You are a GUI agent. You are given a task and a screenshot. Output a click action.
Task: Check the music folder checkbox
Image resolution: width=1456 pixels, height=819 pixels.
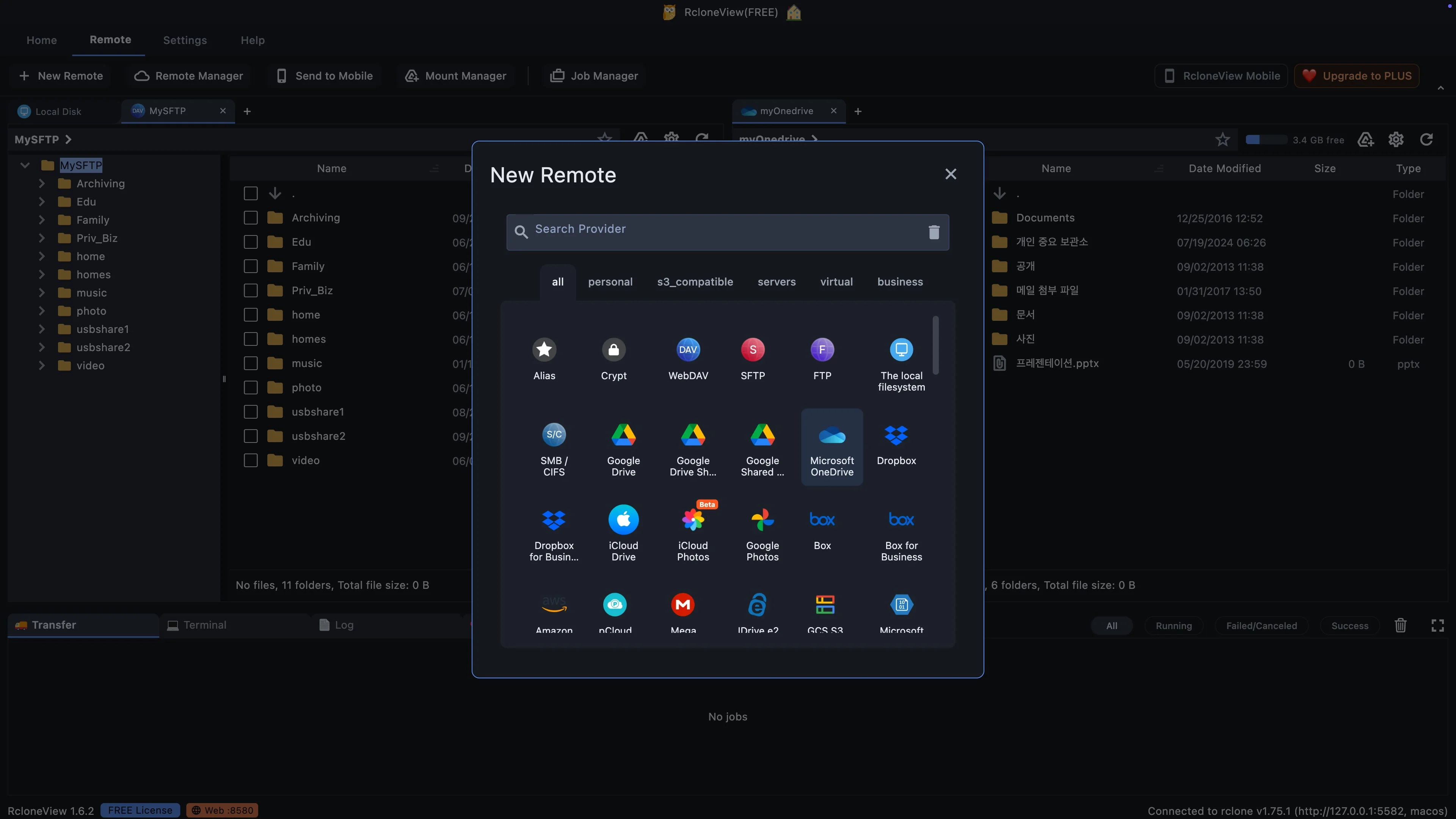(250, 364)
